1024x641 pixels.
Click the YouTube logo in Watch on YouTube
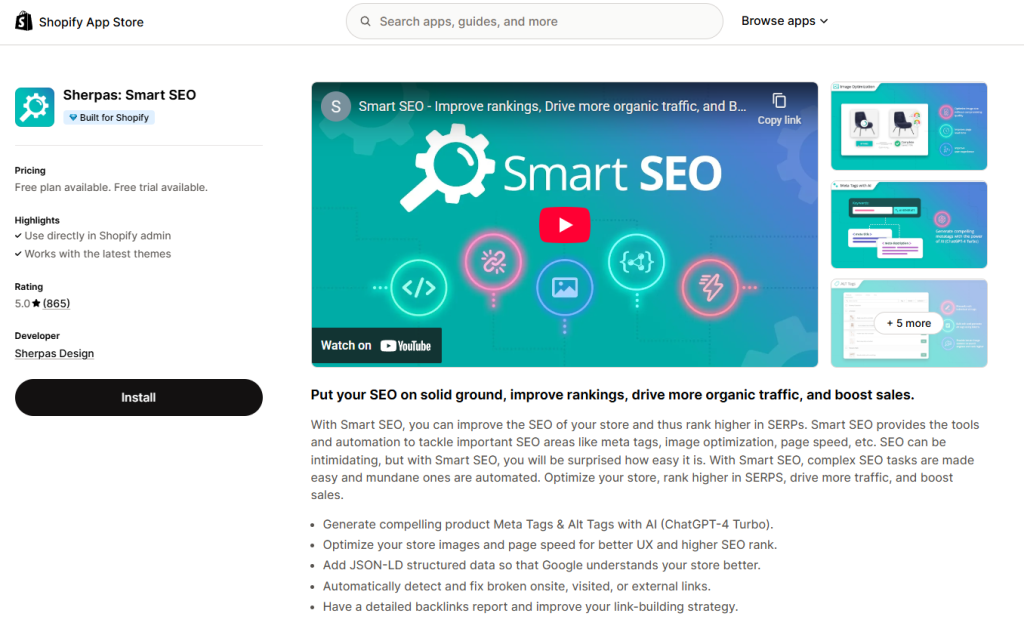[x=407, y=345]
